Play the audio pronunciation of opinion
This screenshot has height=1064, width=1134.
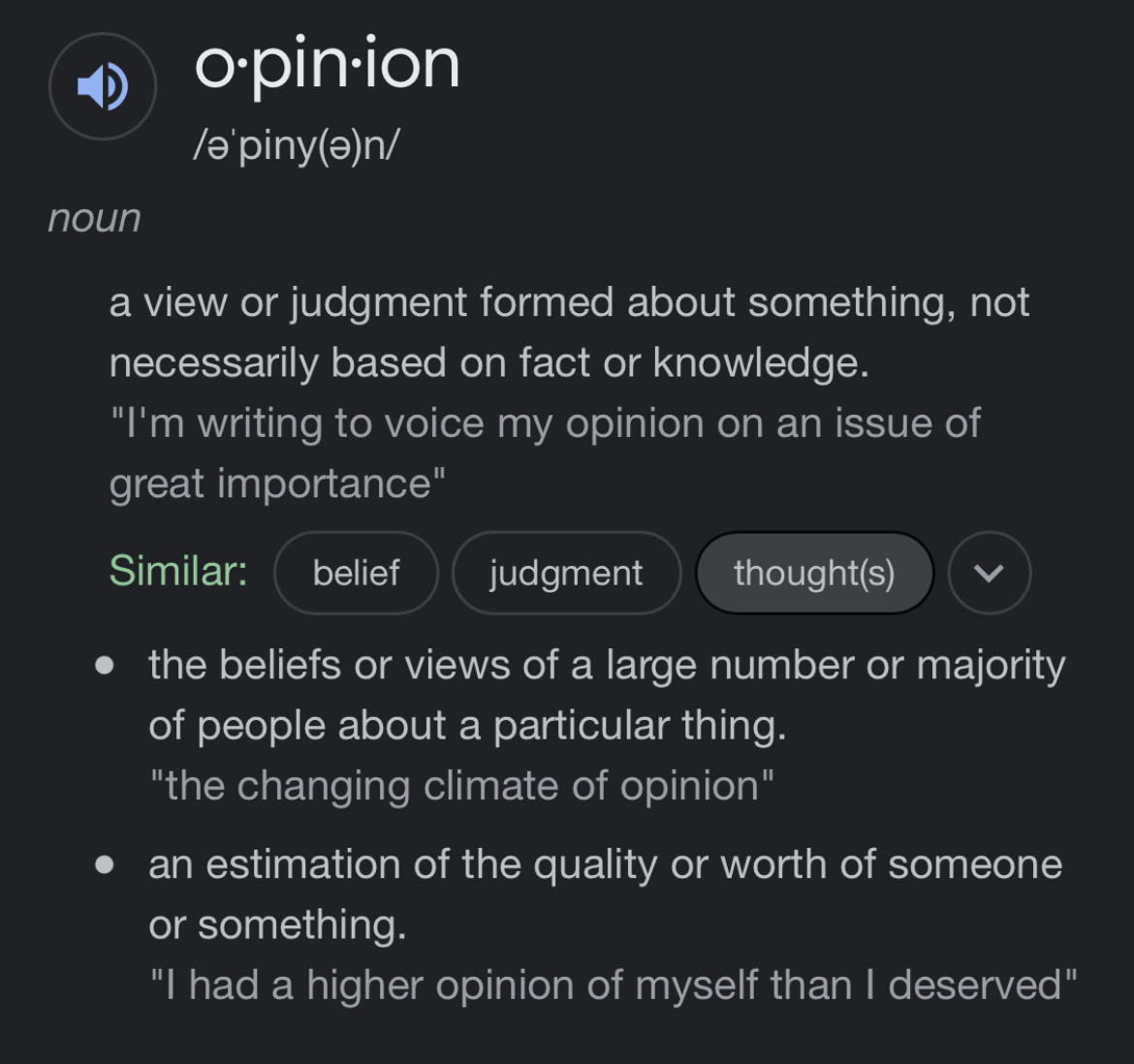point(103,87)
